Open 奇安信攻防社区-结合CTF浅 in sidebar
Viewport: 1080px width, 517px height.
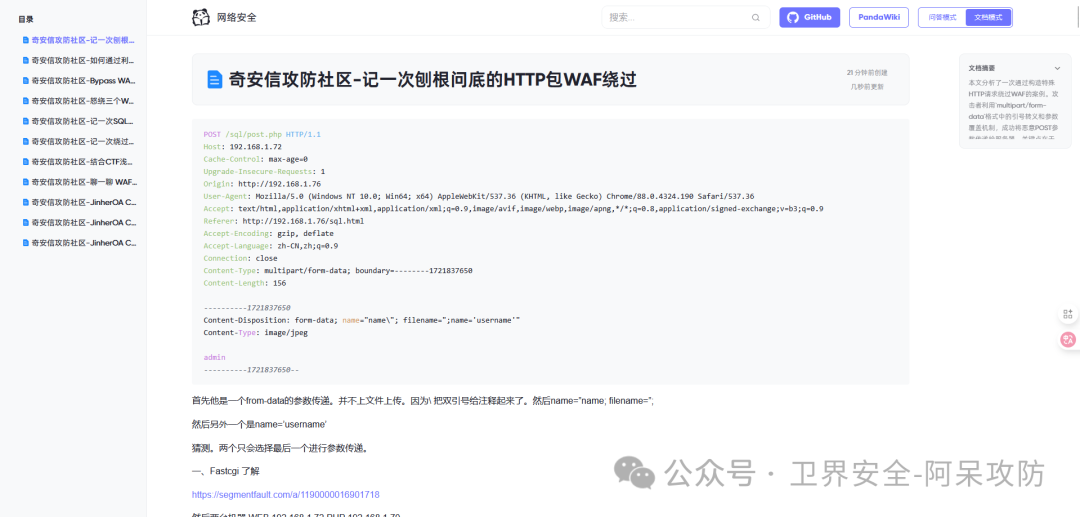click(x=83, y=162)
